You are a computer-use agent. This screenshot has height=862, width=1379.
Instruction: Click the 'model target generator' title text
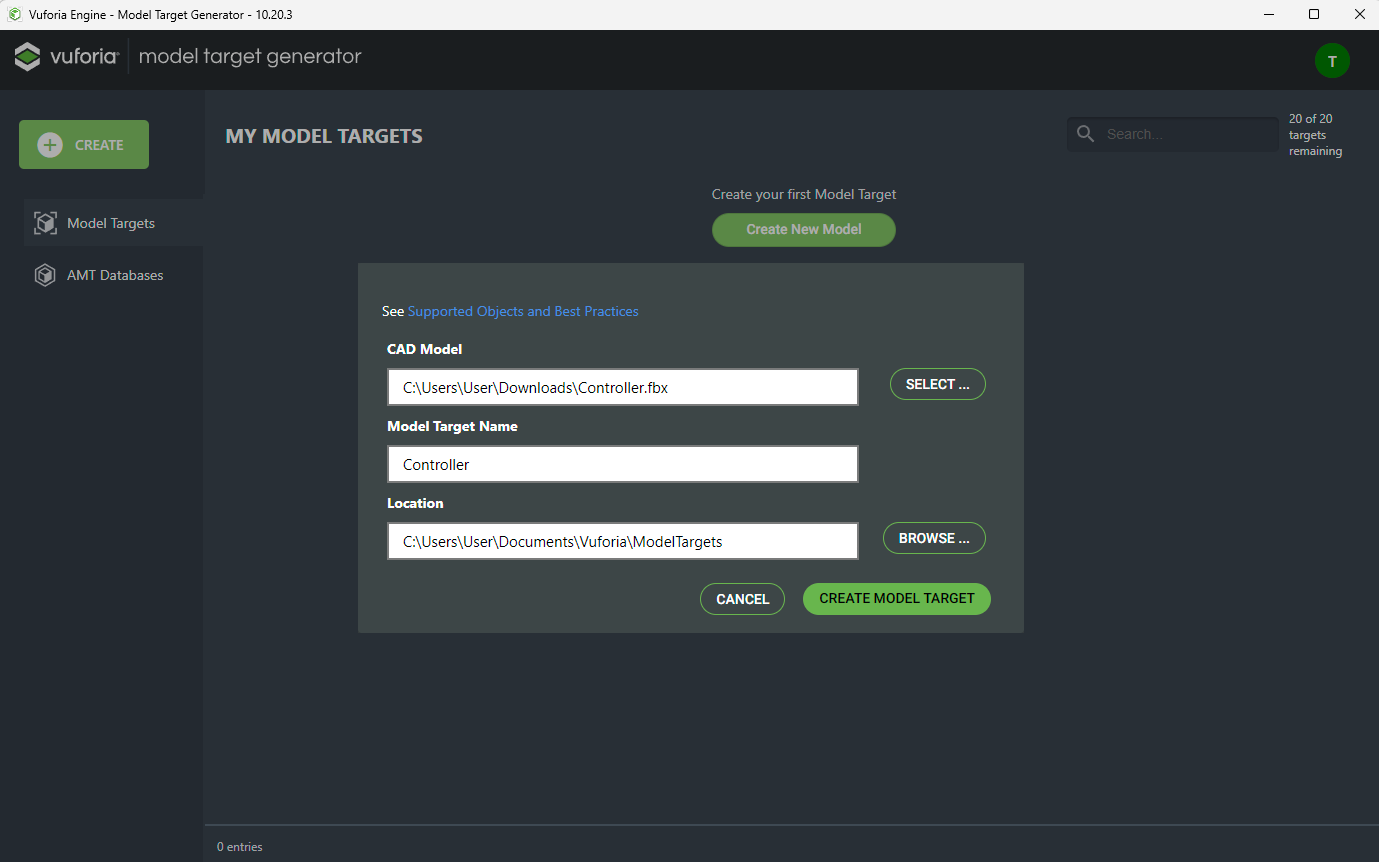pyautogui.click(x=250, y=57)
